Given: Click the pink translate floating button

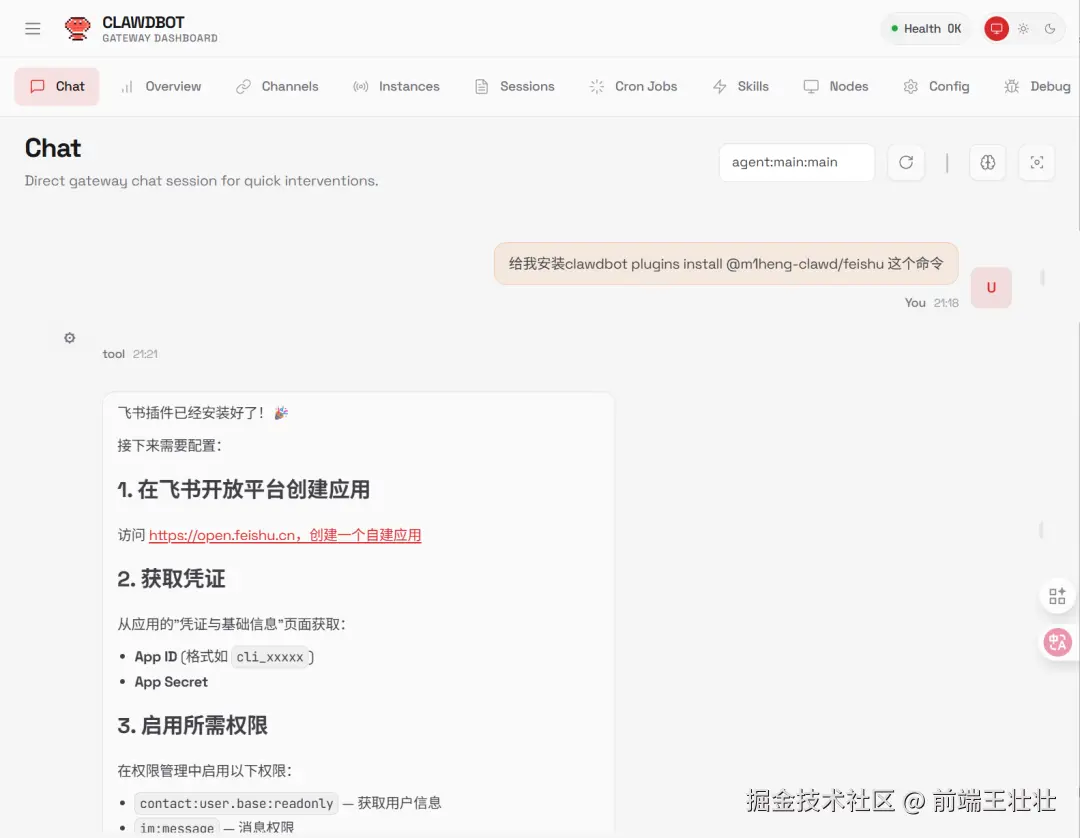Looking at the screenshot, I should (1057, 642).
